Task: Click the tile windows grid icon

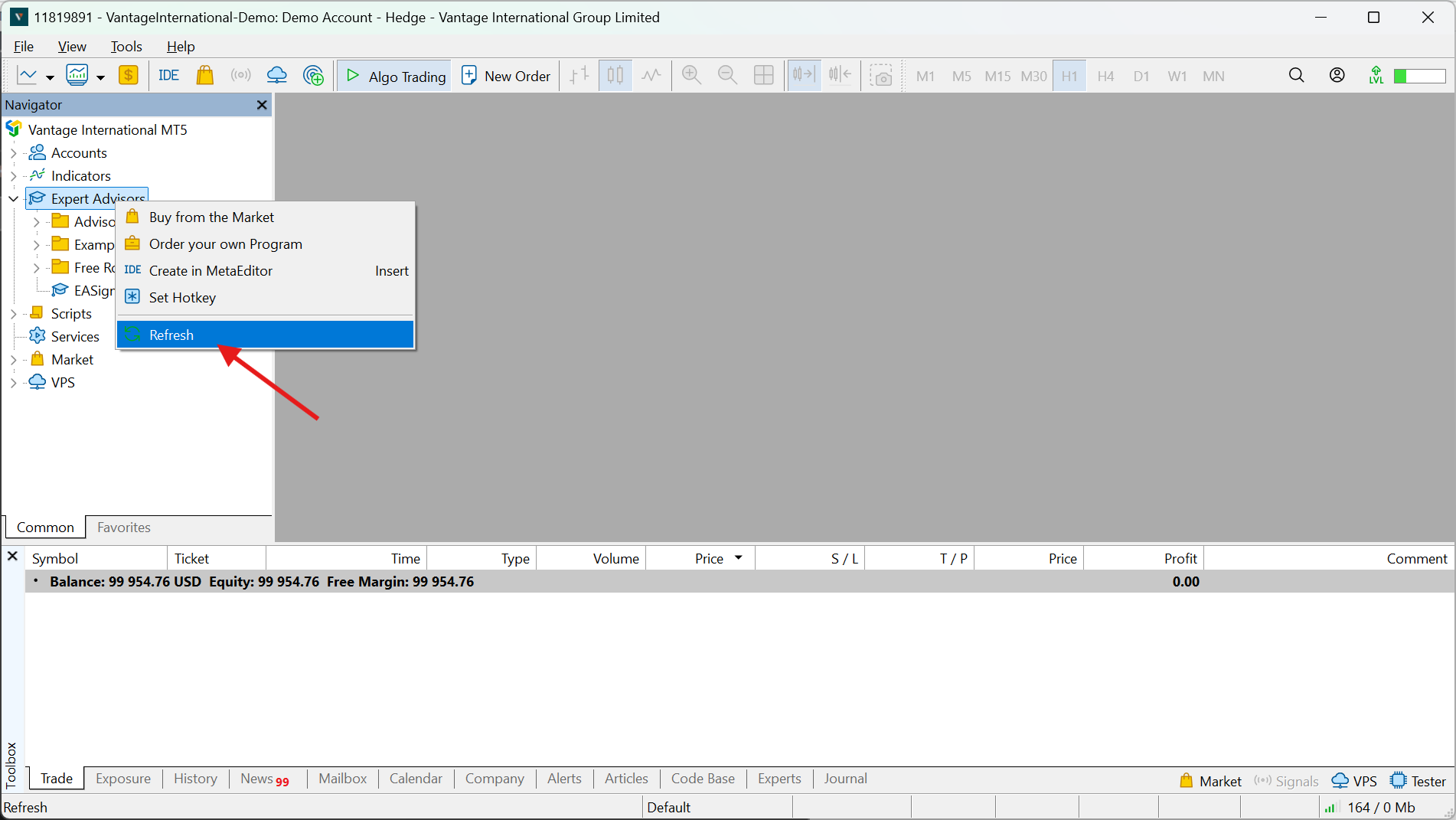Action: coord(764,75)
